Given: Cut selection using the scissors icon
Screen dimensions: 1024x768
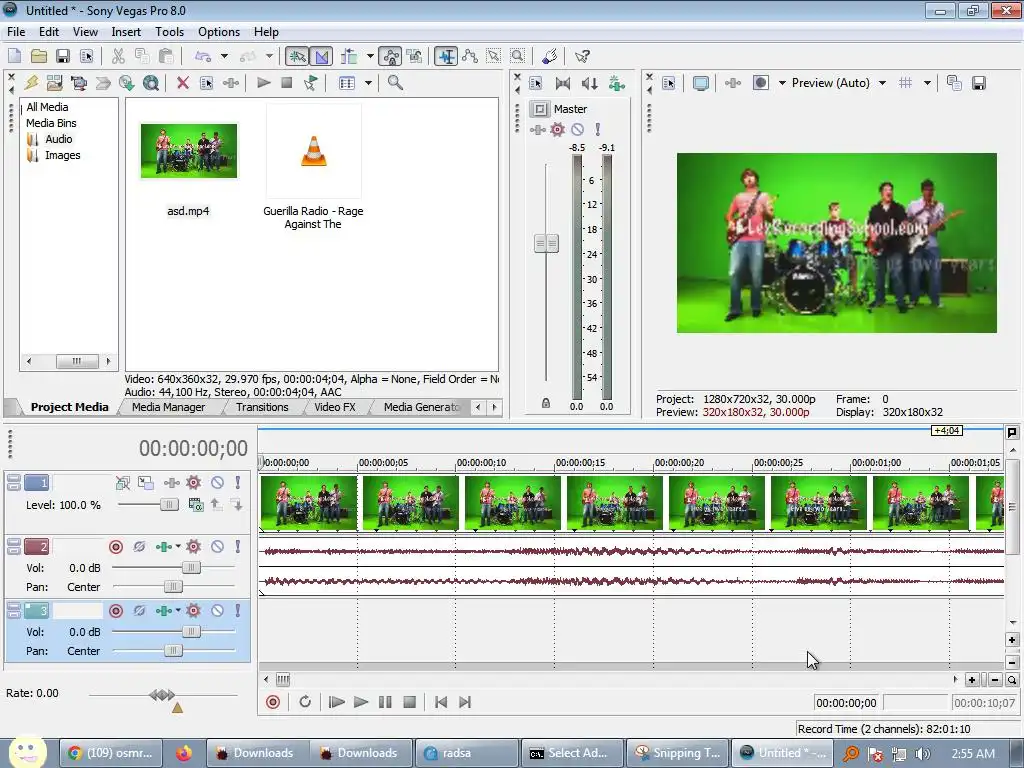Looking at the screenshot, I should point(118,57).
